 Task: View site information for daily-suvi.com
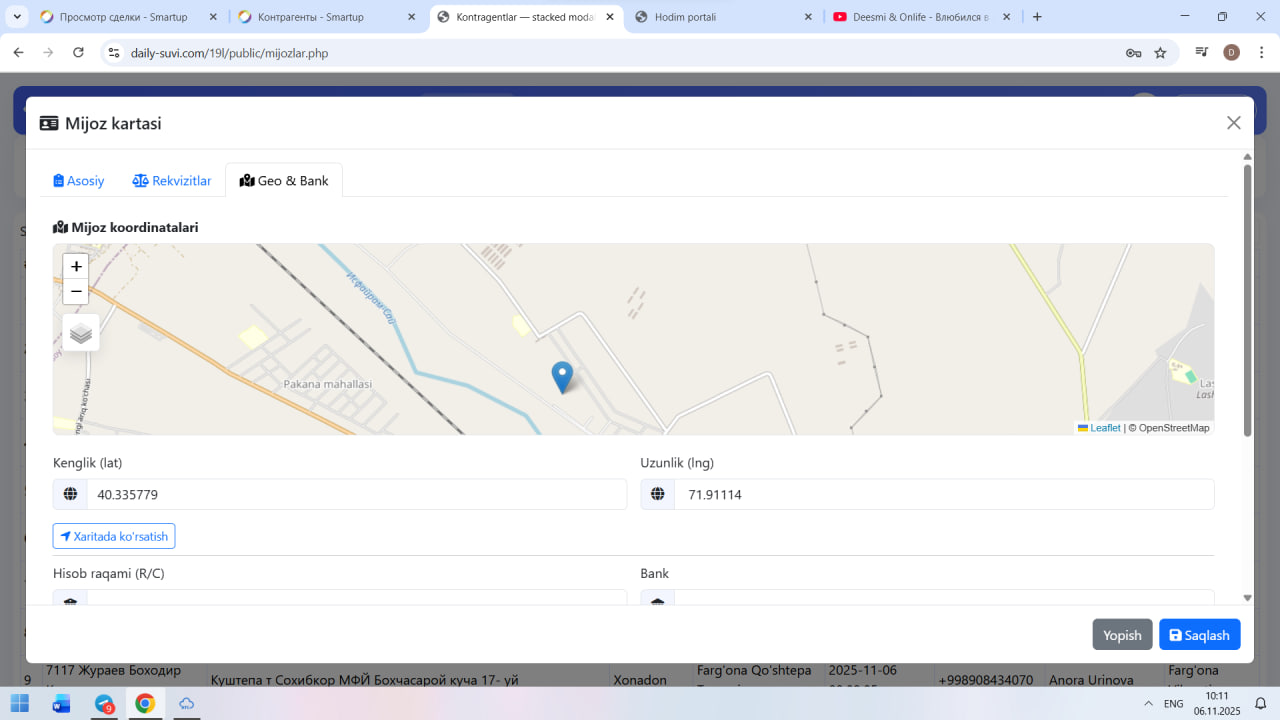(x=114, y=53)
